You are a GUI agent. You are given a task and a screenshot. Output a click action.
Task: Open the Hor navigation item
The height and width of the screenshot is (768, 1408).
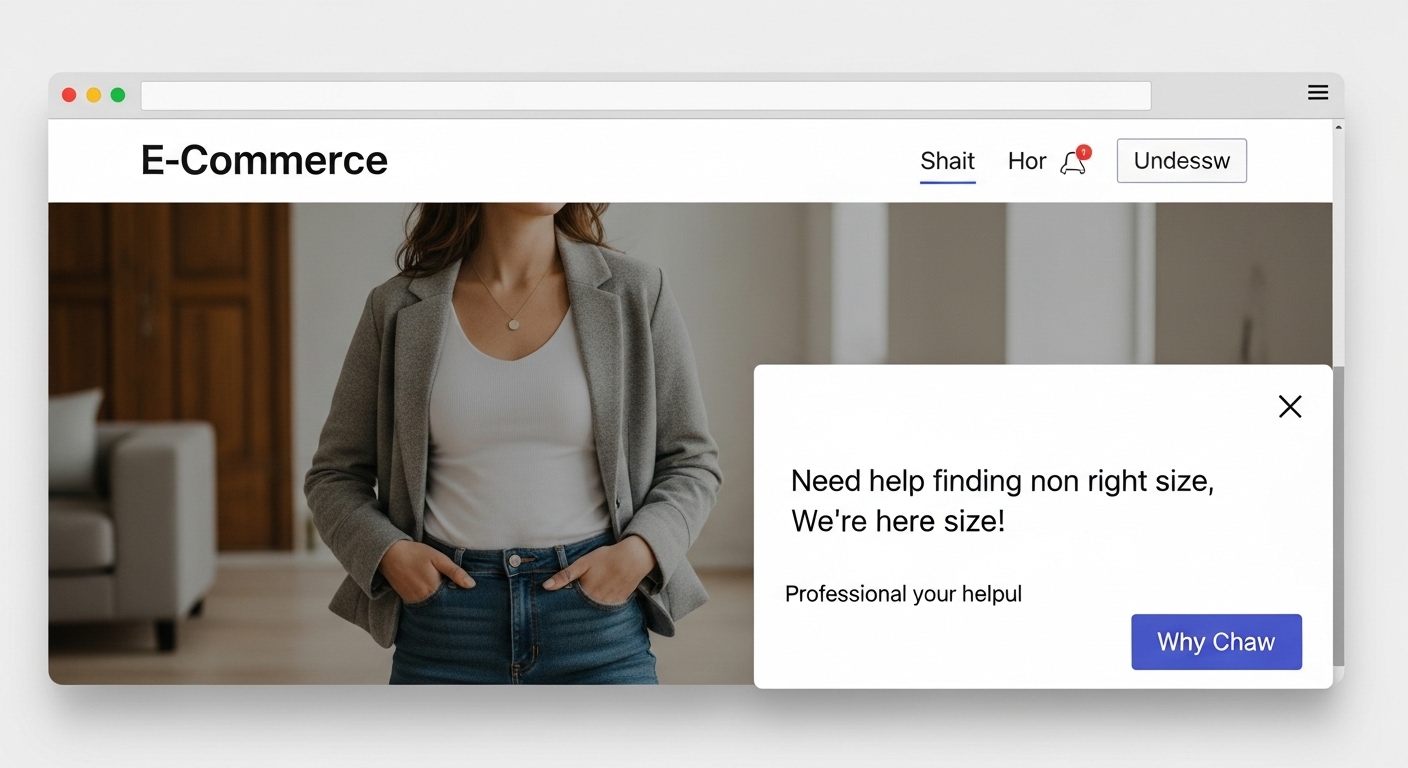pos(1026,162)
